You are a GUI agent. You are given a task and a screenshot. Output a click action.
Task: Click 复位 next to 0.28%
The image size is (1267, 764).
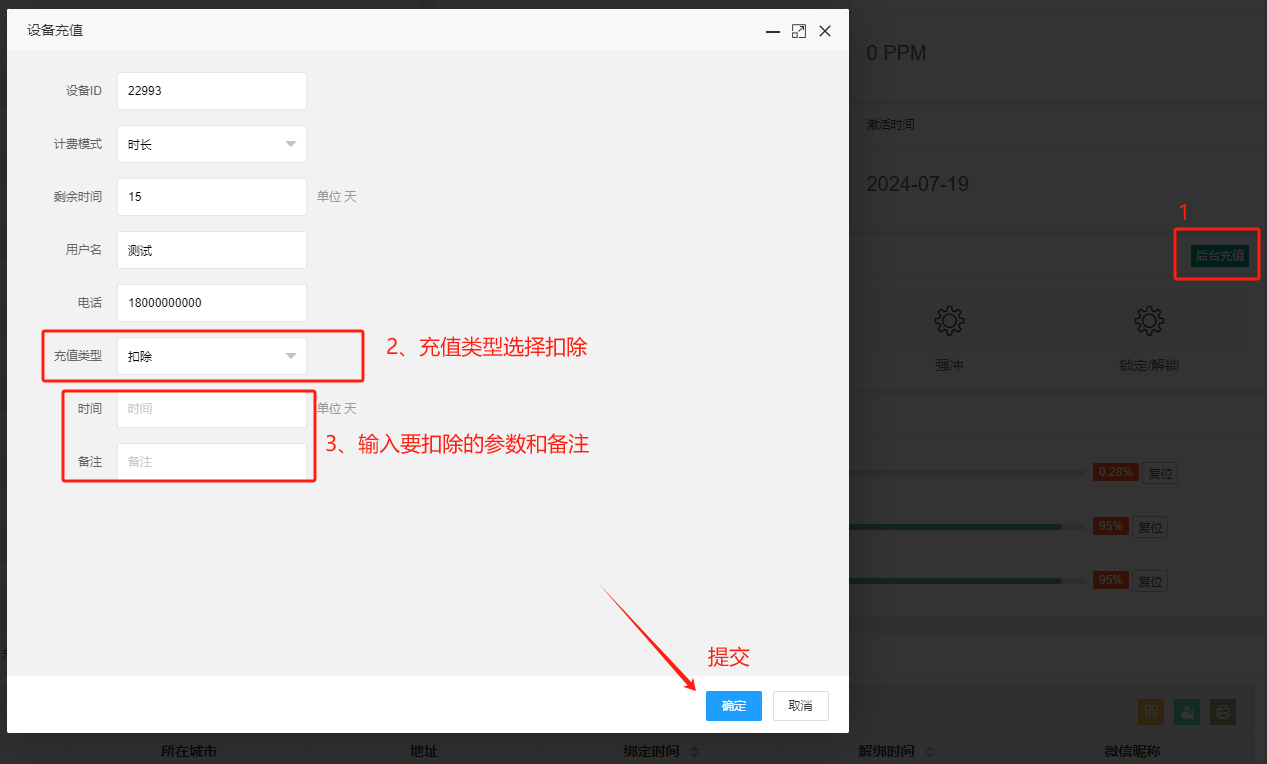tap(1160, 473)
